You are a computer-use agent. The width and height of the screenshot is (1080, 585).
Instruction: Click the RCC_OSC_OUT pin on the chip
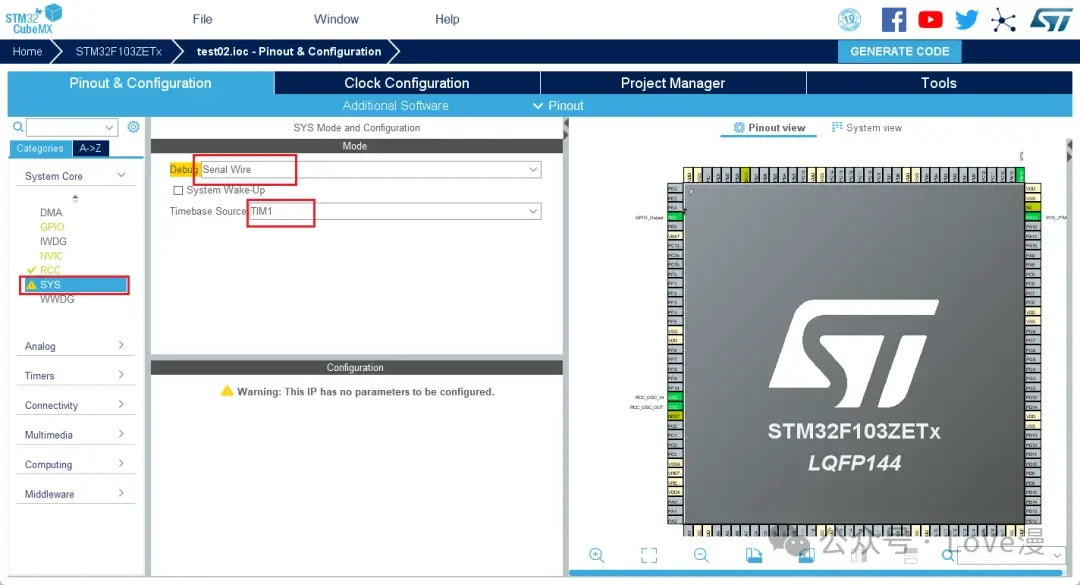point(674,407)
